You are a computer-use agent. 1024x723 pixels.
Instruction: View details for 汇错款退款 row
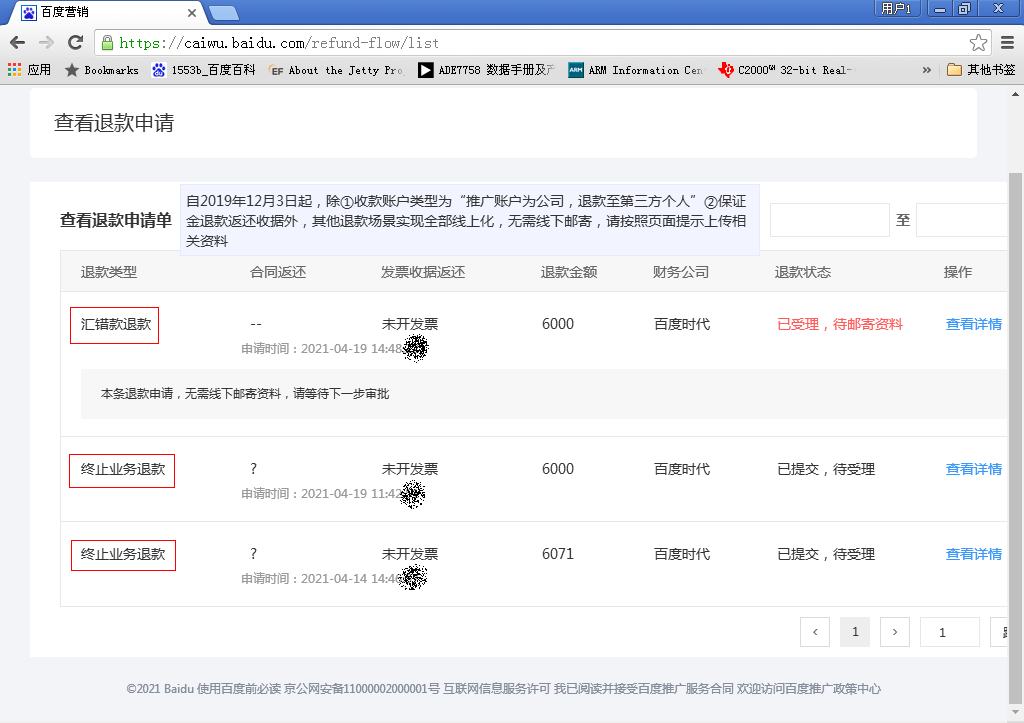pyautogui.click(x=974, y=324)
